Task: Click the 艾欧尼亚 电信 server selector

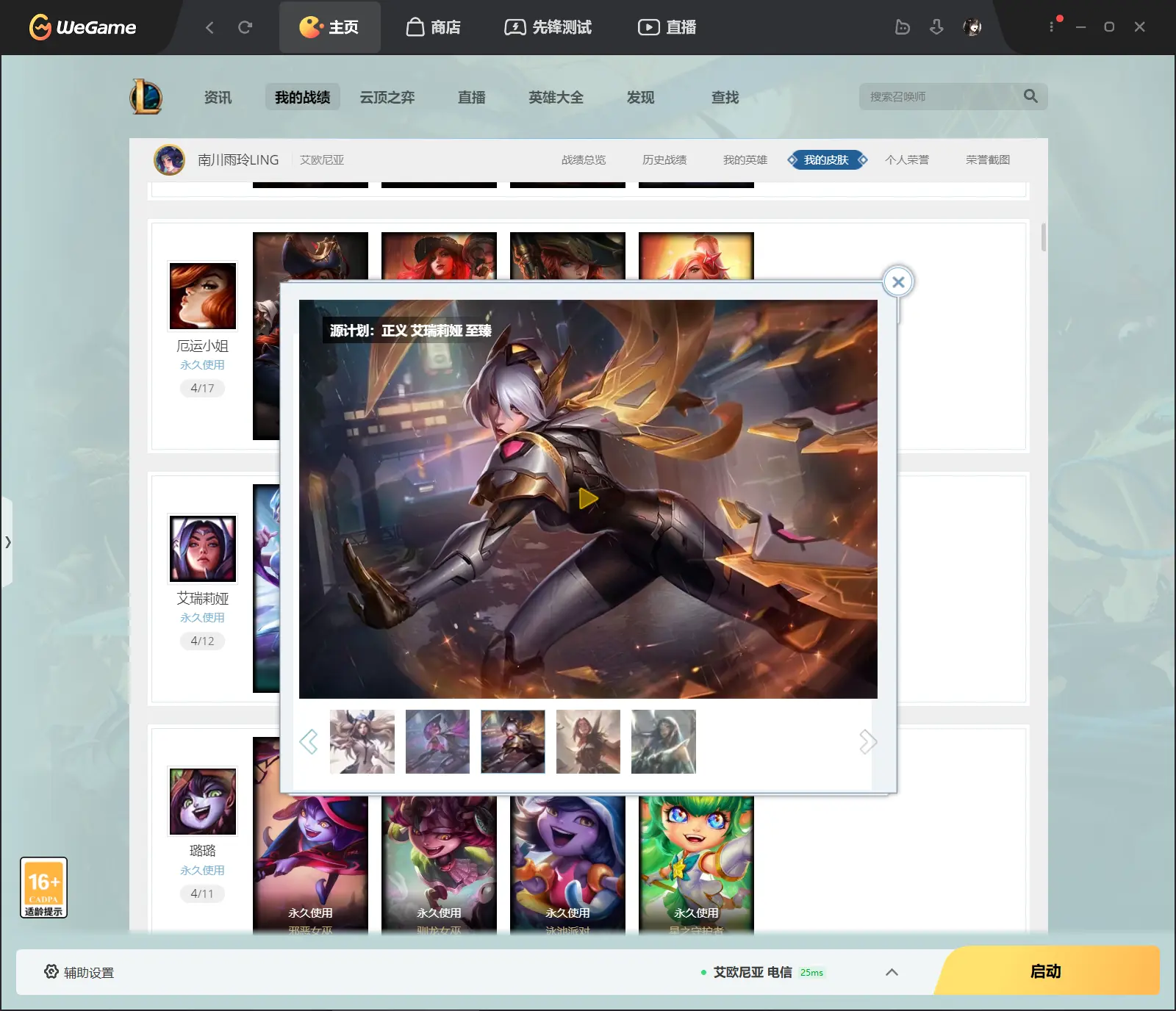Action: click(762, 972)
